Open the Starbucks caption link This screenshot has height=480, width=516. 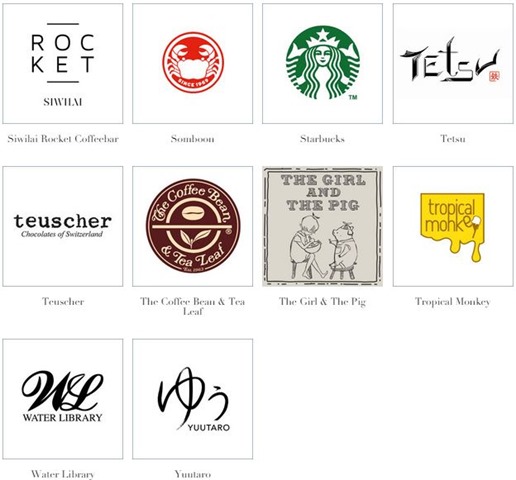(322, 139)
